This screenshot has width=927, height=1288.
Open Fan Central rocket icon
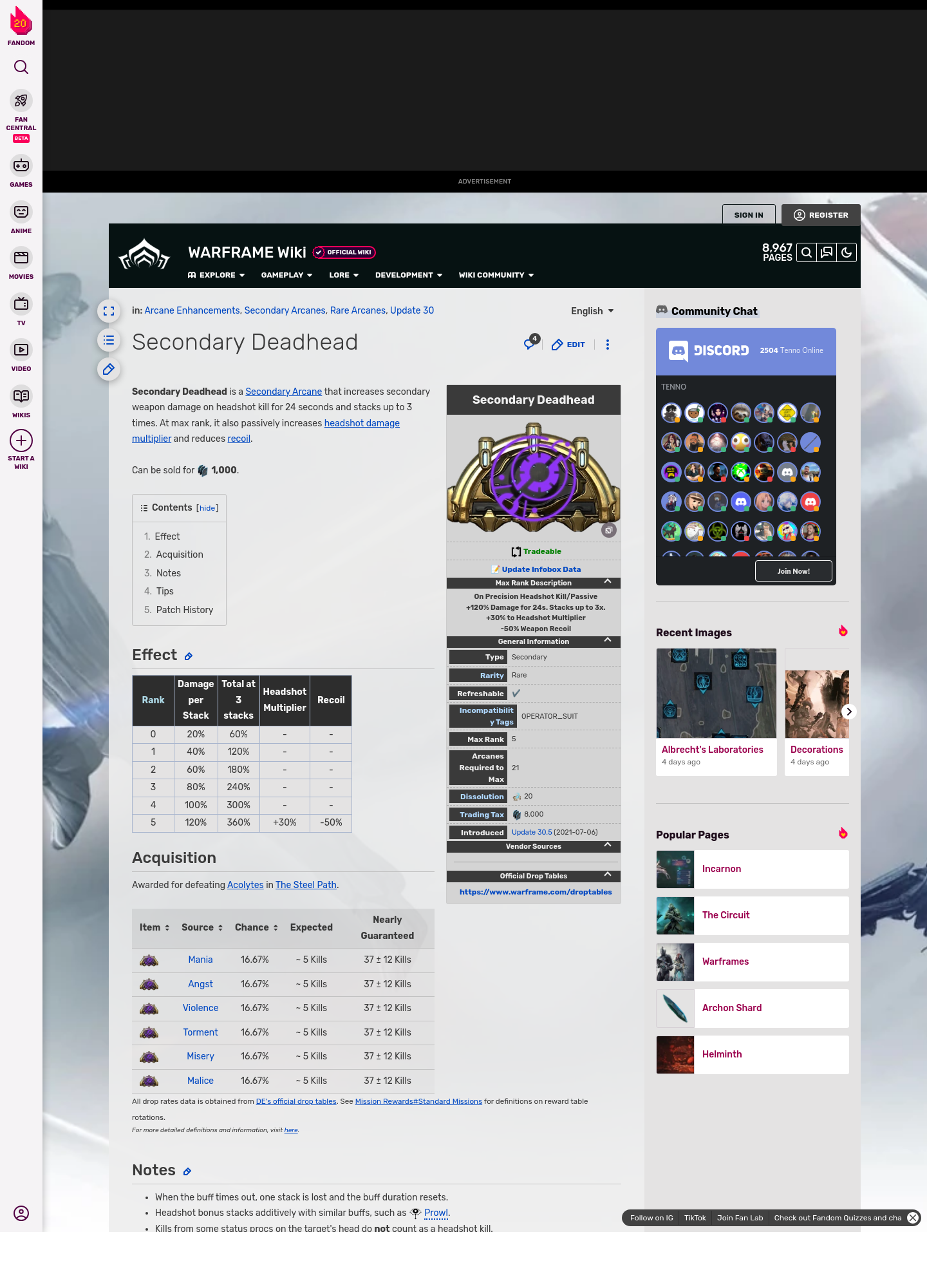tap(21, 101)
